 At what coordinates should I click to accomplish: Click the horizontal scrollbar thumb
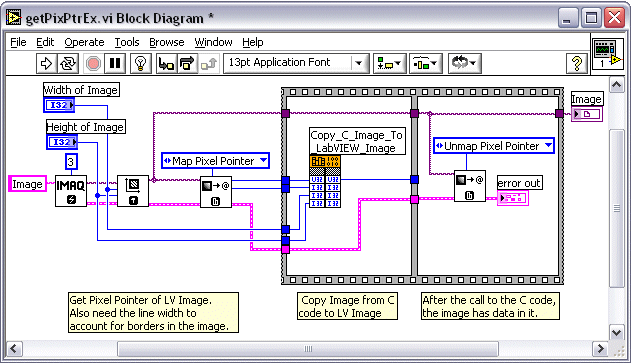(x=308, y=349)
